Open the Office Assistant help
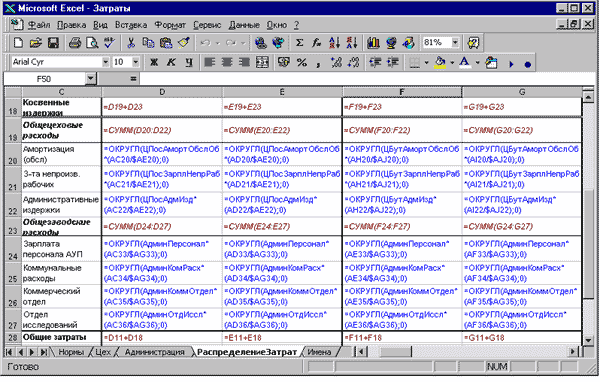The image size is (600, 382). [x=473, y=42]
